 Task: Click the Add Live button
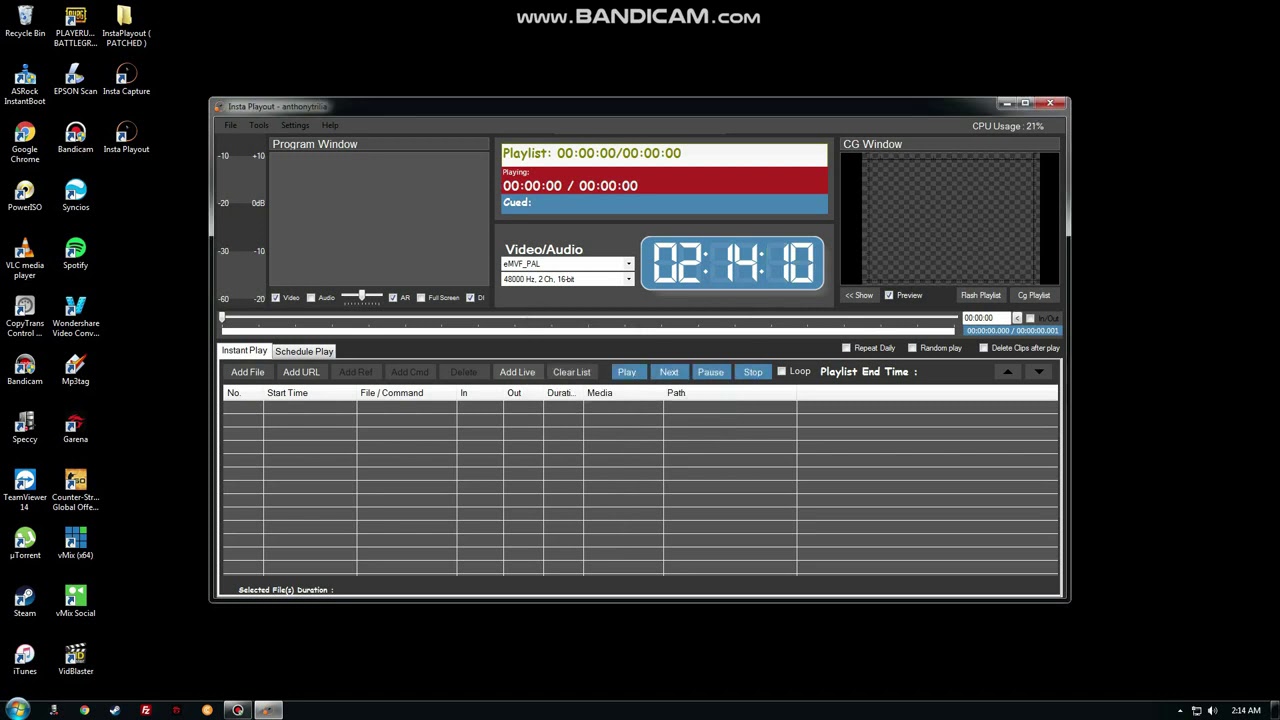[x=517, y=372]
